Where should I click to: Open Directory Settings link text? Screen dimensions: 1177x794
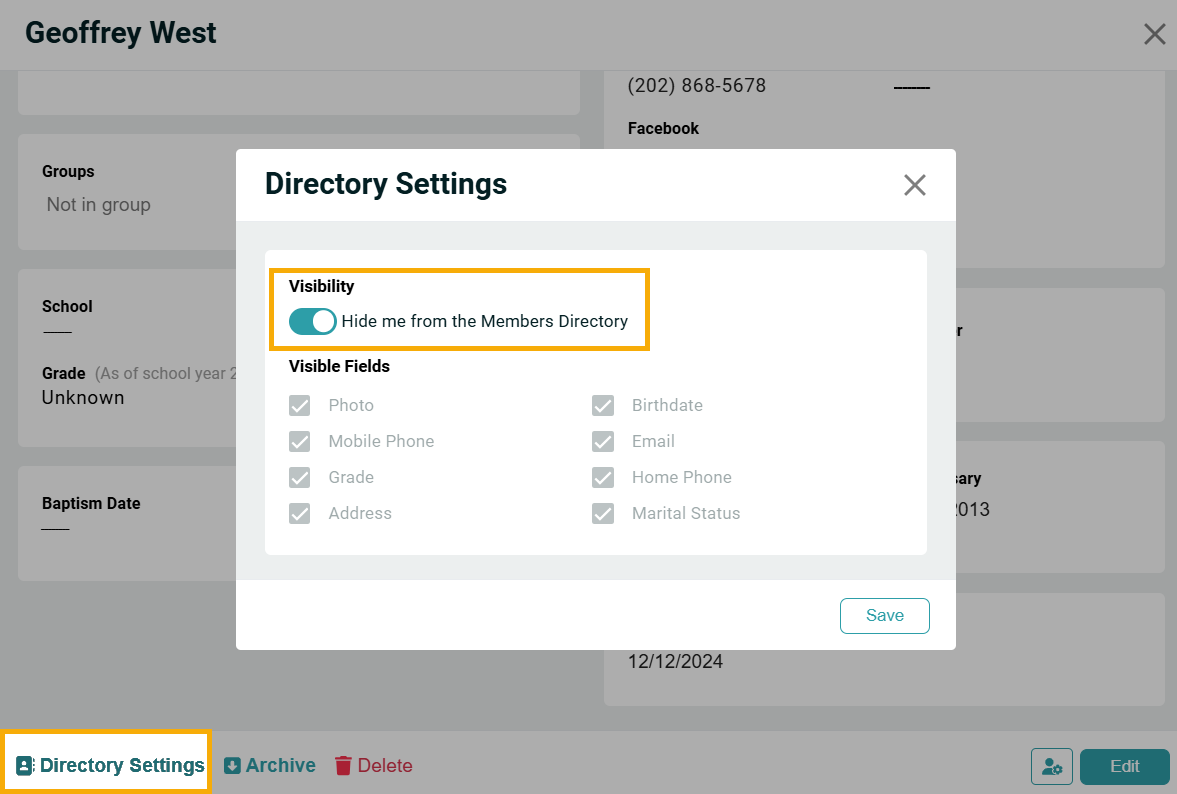click(122, 766)
